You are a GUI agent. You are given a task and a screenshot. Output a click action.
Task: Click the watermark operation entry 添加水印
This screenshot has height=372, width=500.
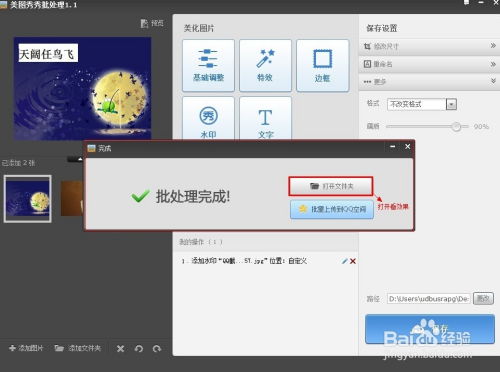point(244,261)
